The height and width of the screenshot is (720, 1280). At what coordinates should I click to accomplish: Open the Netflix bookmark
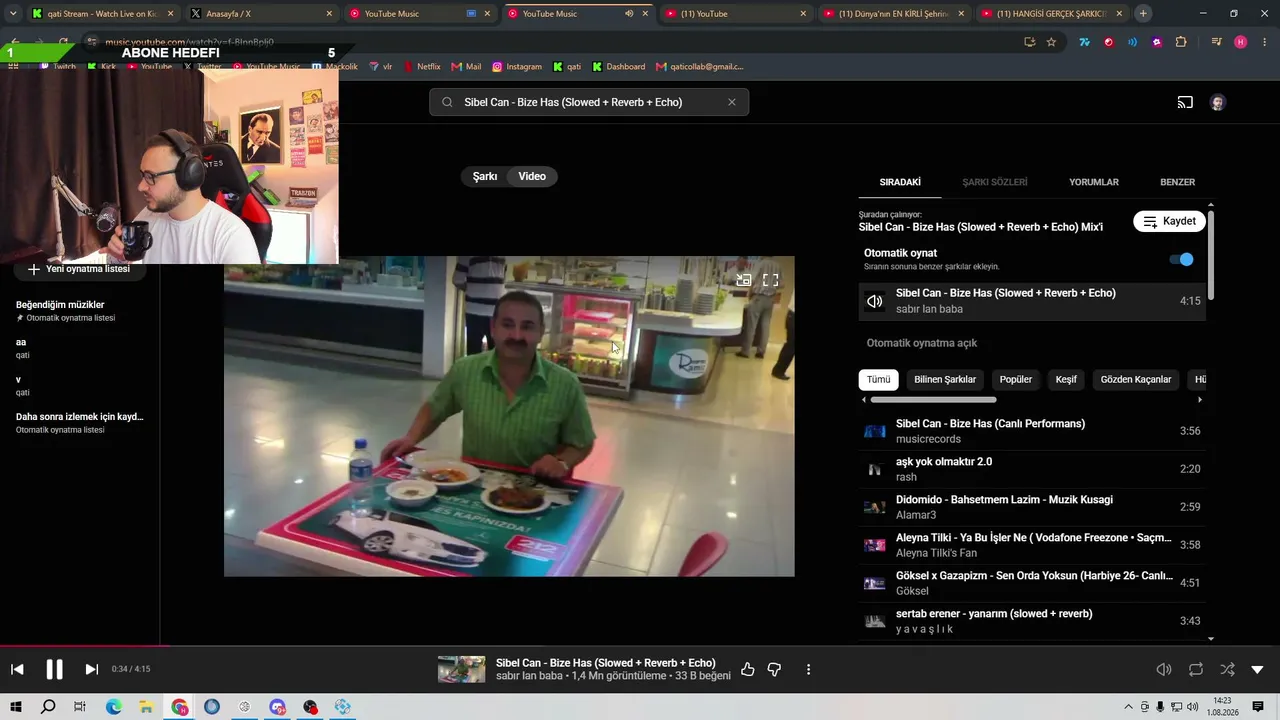(x=422, y=67)
